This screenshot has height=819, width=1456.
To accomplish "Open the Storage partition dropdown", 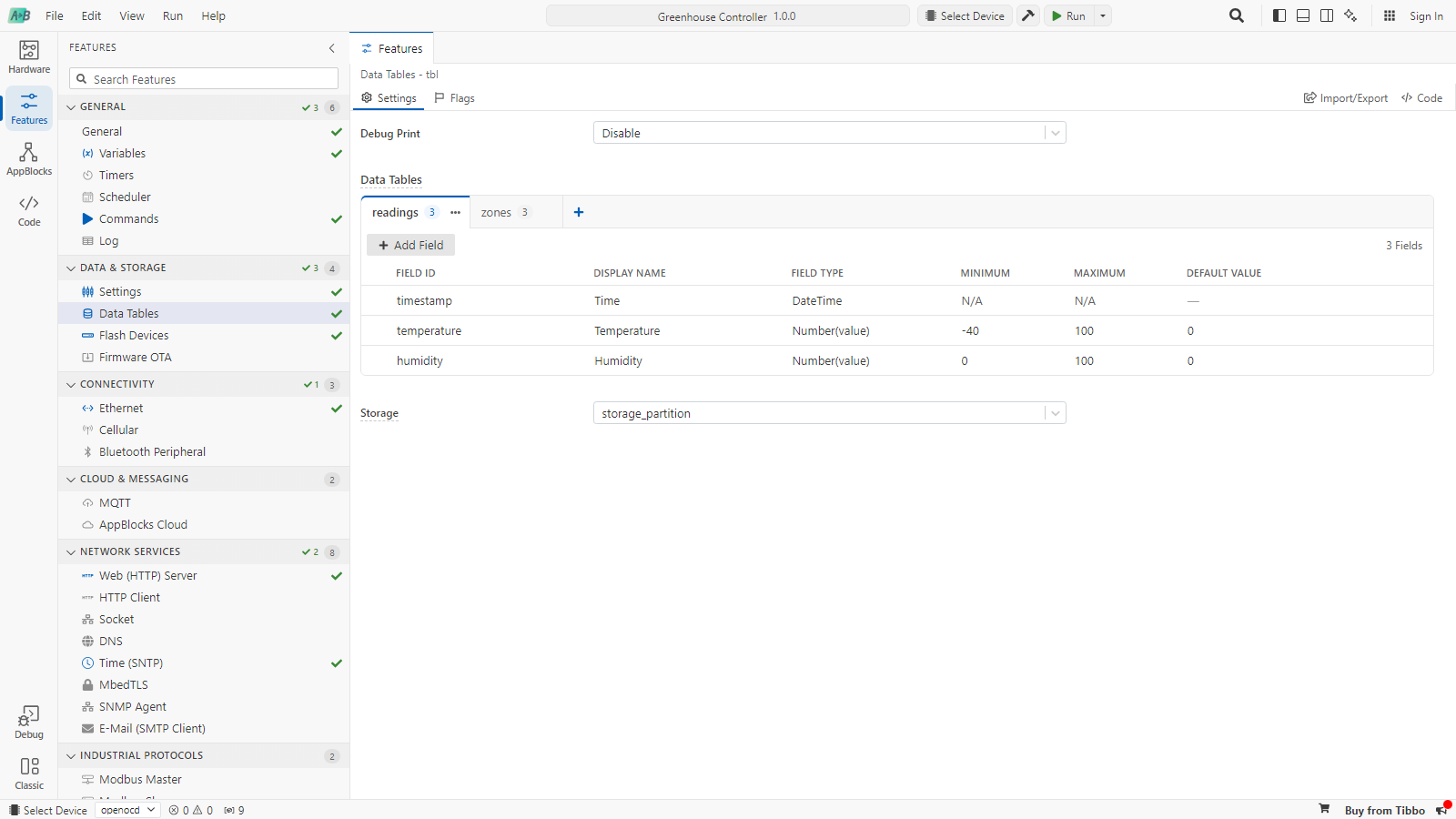I will [x=829, y=413].
